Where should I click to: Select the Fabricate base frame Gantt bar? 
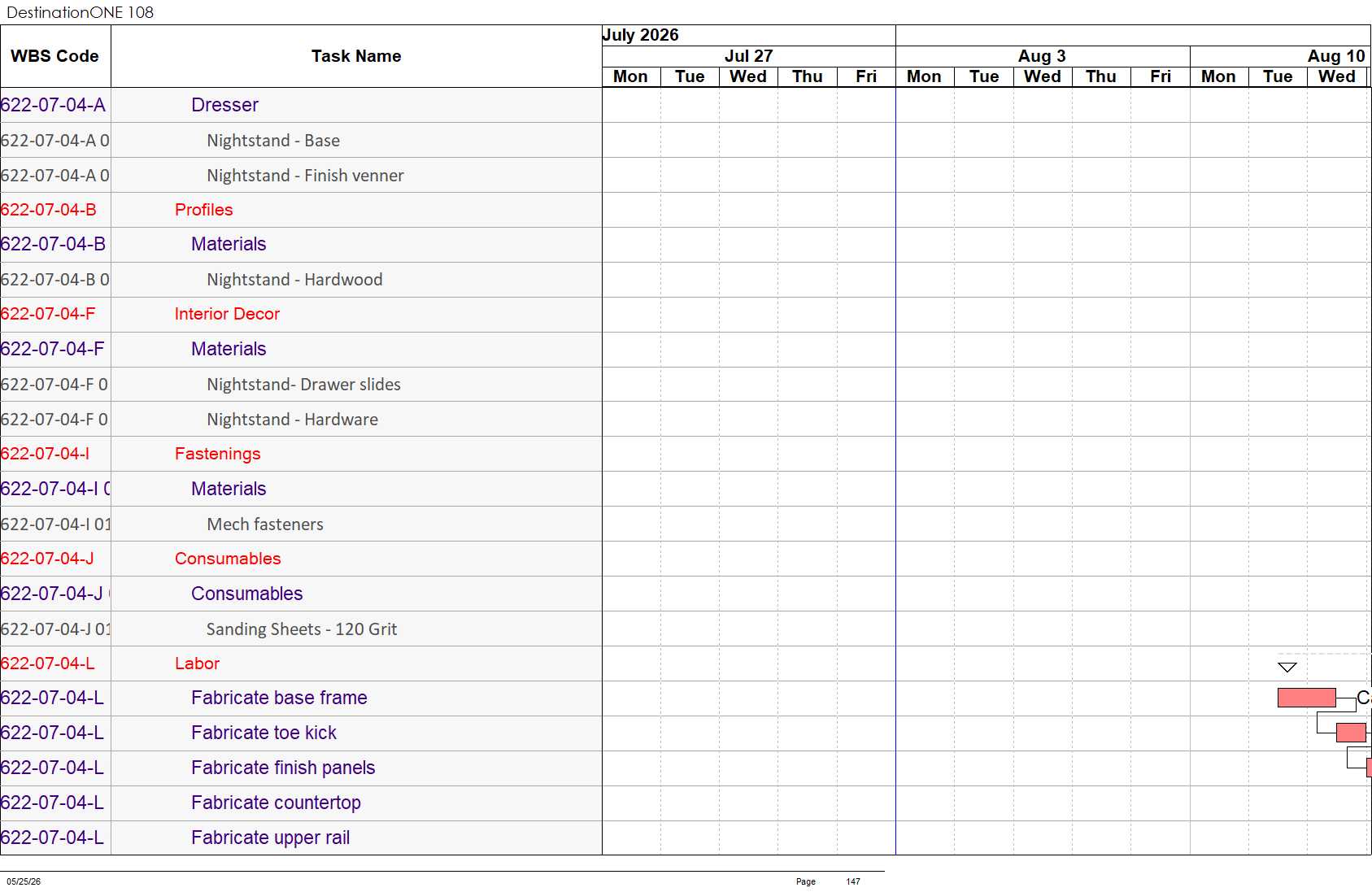[x=1306, y=698]
